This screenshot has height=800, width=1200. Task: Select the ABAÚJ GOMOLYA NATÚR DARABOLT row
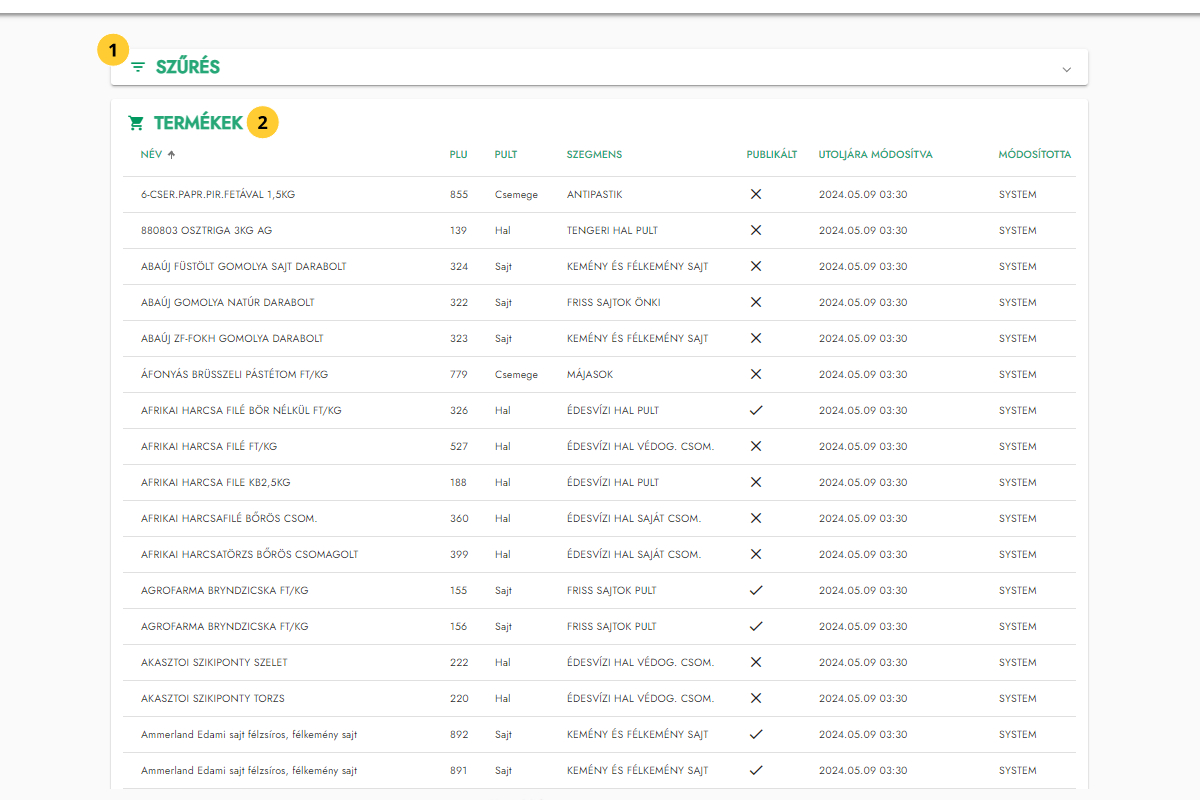[228, 302]
